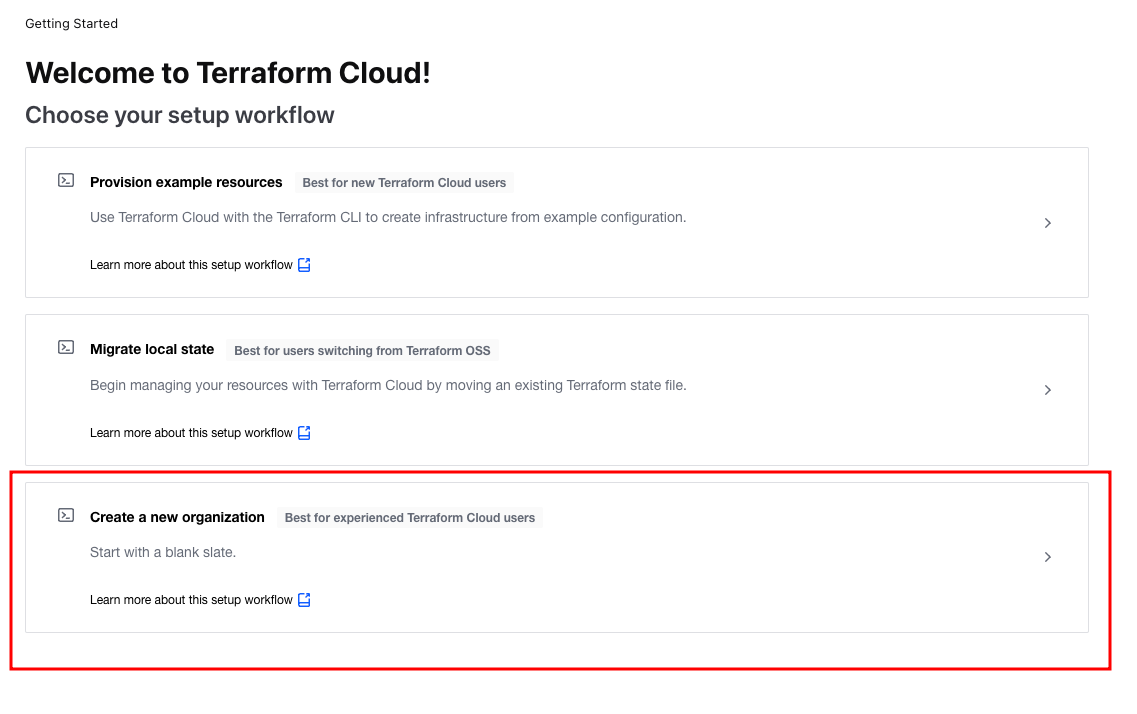This screenshot has width=1137, height=714.
Task: Click the Getting Started breadcrumb
Action: tap(71, 23)
